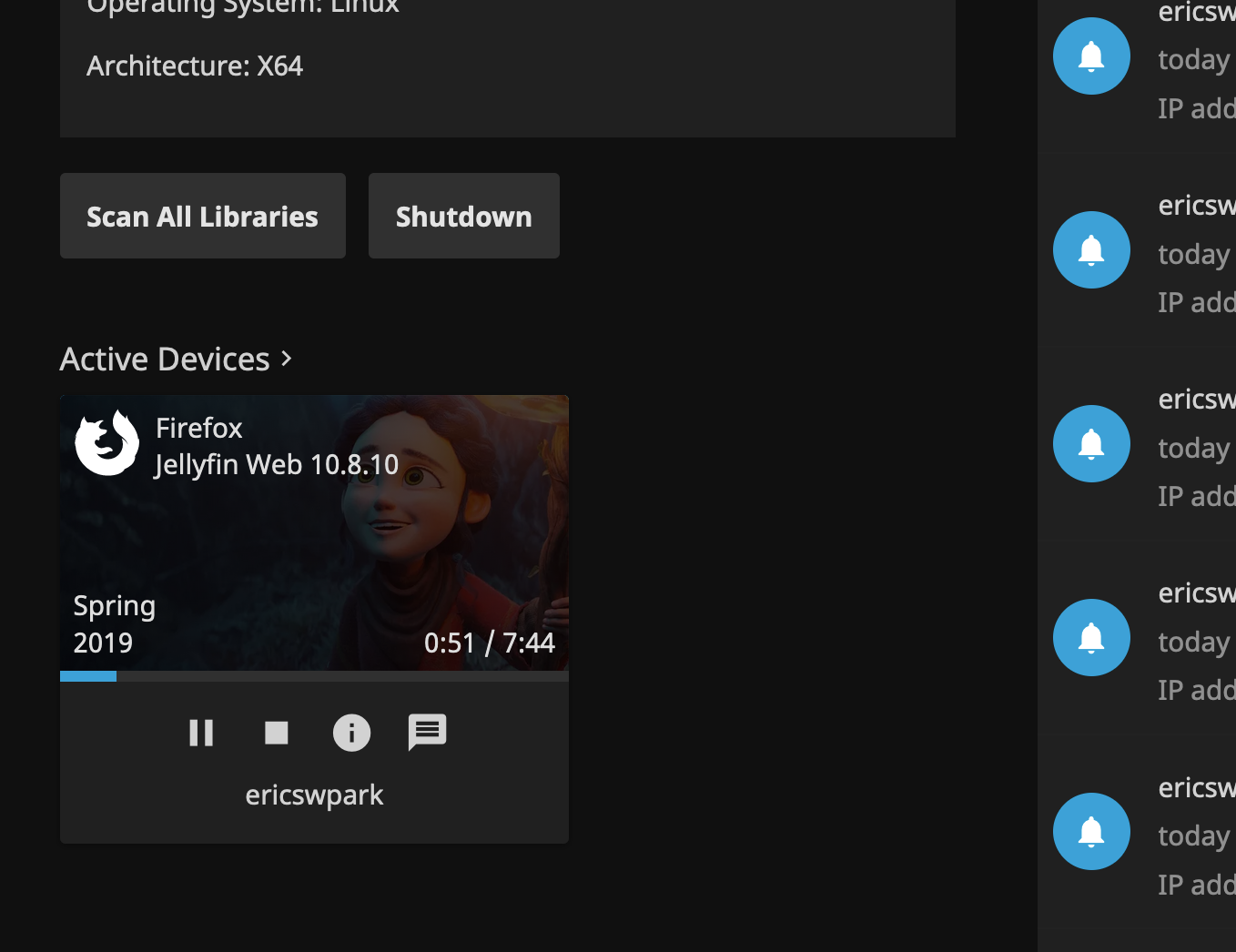Click the Firefox browser icon on the device card
Screen dimensions: 1236x952
click(x=106, y=441)
